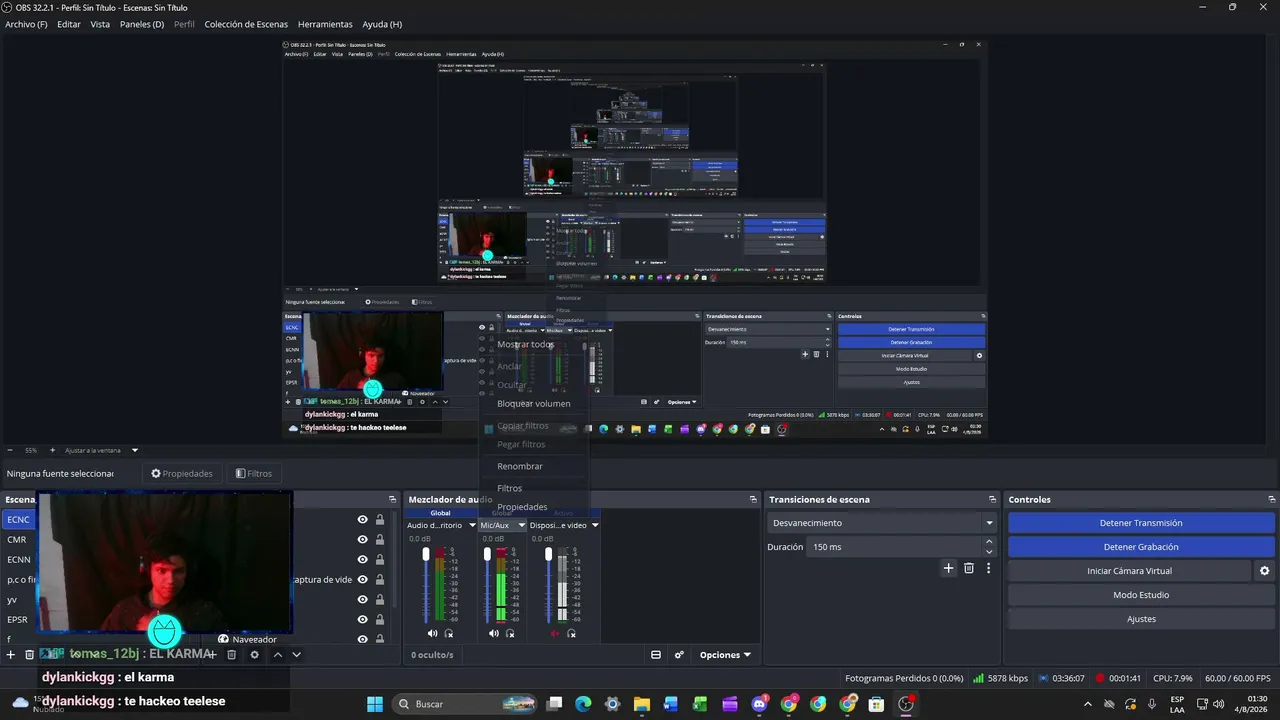Hide the captura de video source
1280x720 pixels.
pyautogui.click(x=363, y=579)
